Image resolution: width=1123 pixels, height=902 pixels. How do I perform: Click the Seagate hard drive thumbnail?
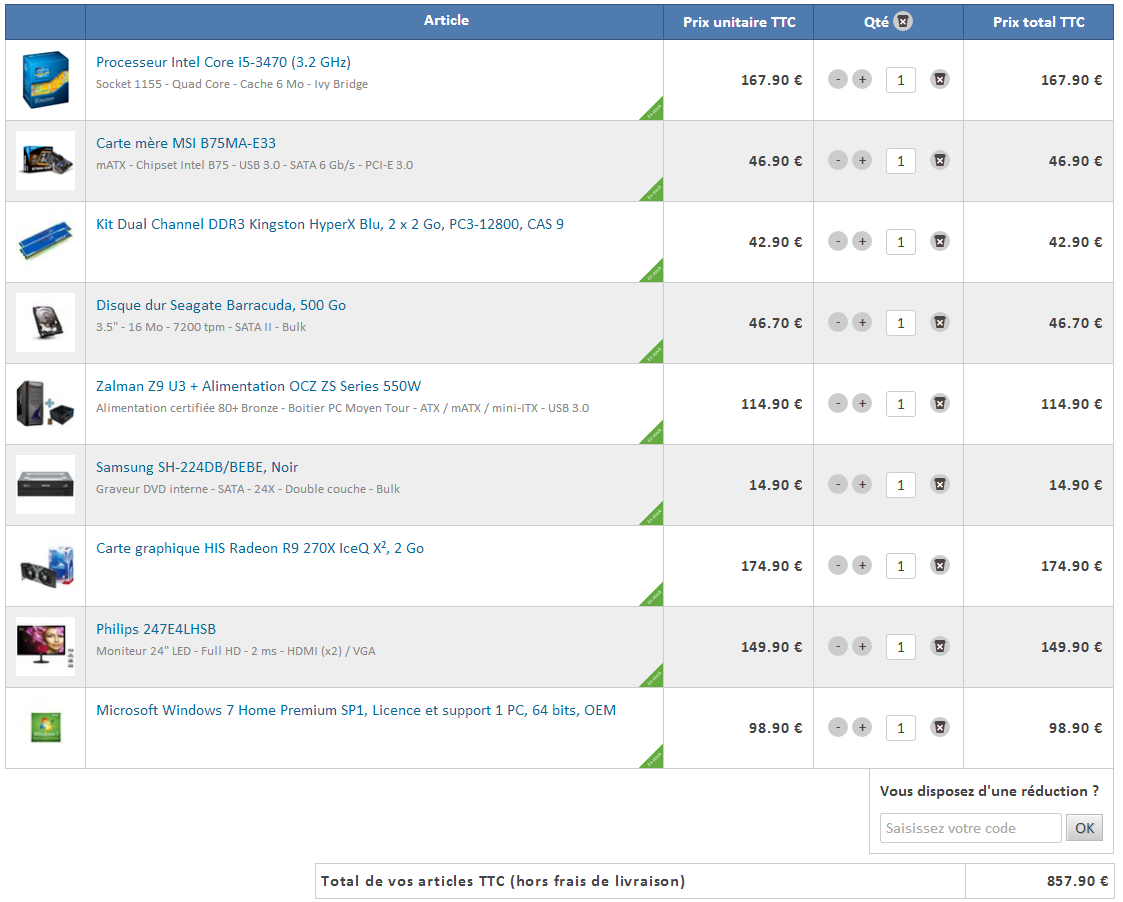coord(45,322)
